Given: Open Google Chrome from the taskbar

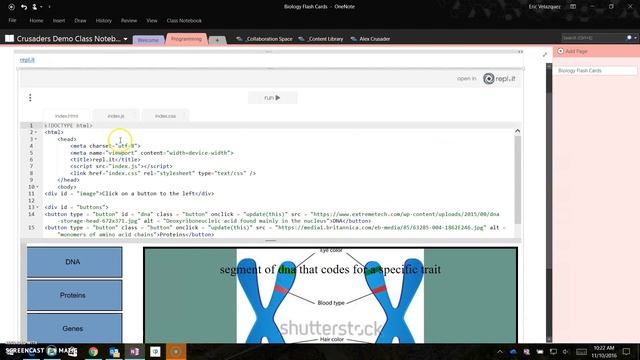Looking at the screenshot, I should tap(93, 351).
